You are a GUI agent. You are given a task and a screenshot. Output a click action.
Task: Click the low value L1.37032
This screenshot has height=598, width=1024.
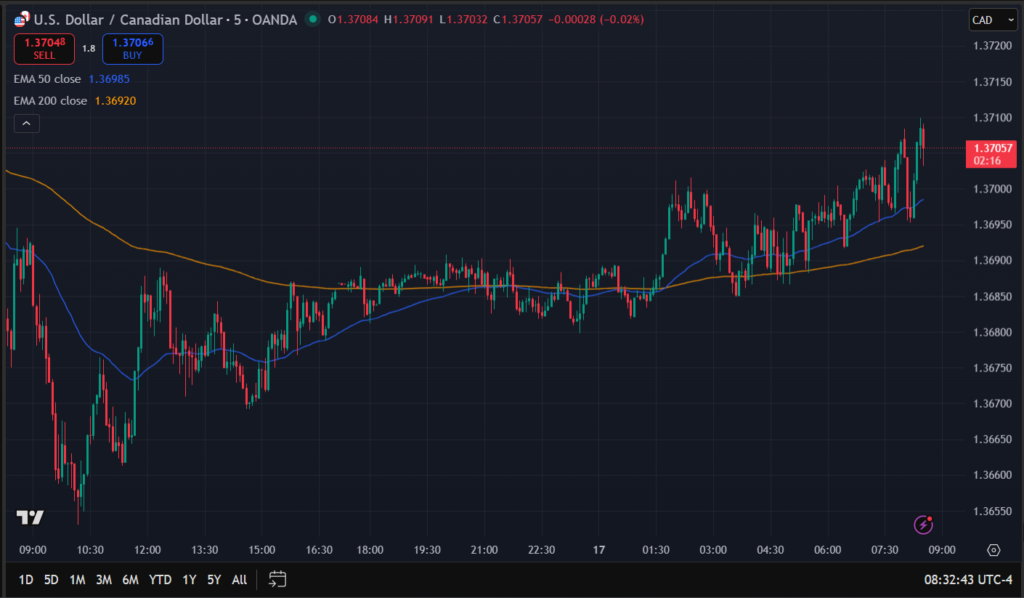click(x=463, y=20)
